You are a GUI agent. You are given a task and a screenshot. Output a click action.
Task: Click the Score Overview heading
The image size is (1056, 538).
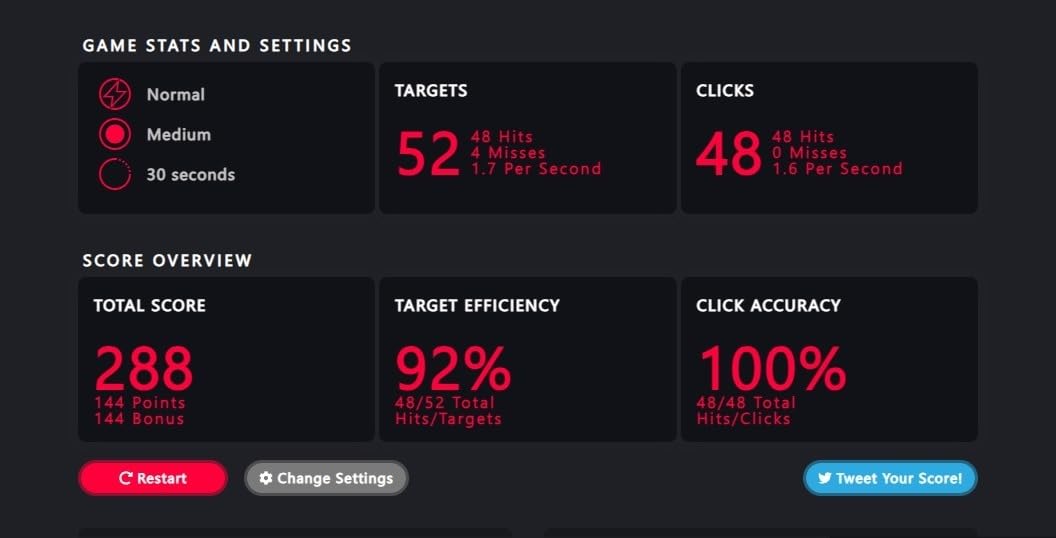coord(167,260)
